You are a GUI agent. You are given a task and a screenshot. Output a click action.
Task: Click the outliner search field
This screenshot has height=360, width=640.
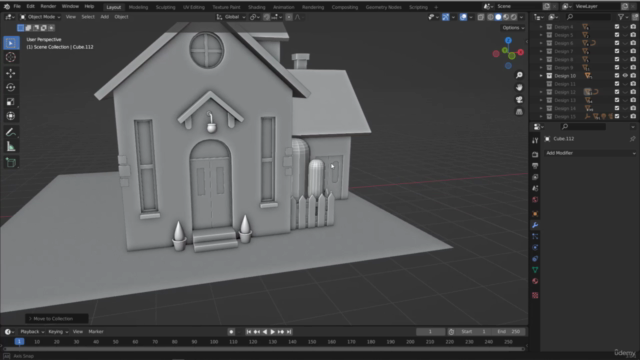[x=588, y=17]
